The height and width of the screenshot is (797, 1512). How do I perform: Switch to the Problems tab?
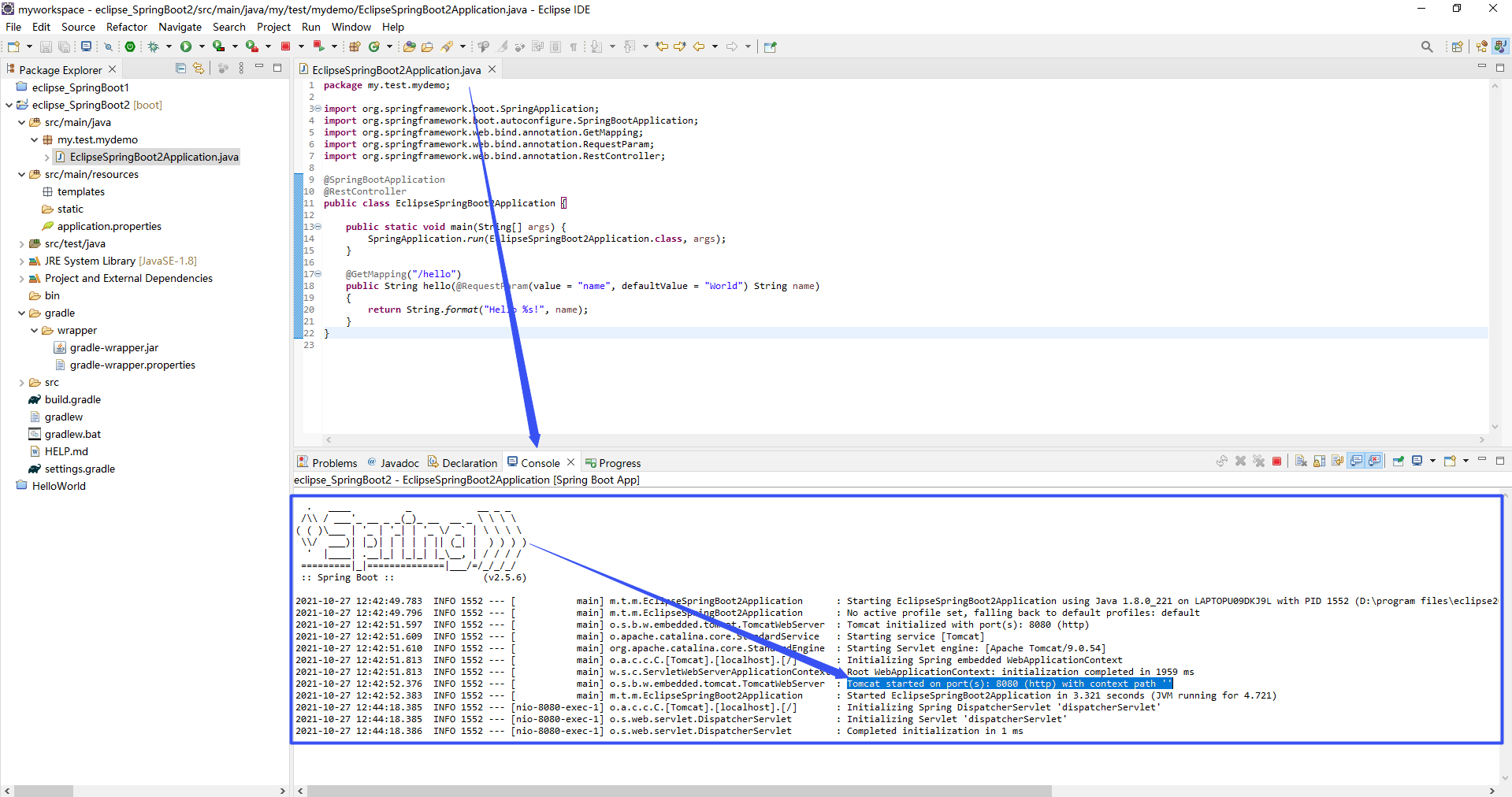click(327, 463)
